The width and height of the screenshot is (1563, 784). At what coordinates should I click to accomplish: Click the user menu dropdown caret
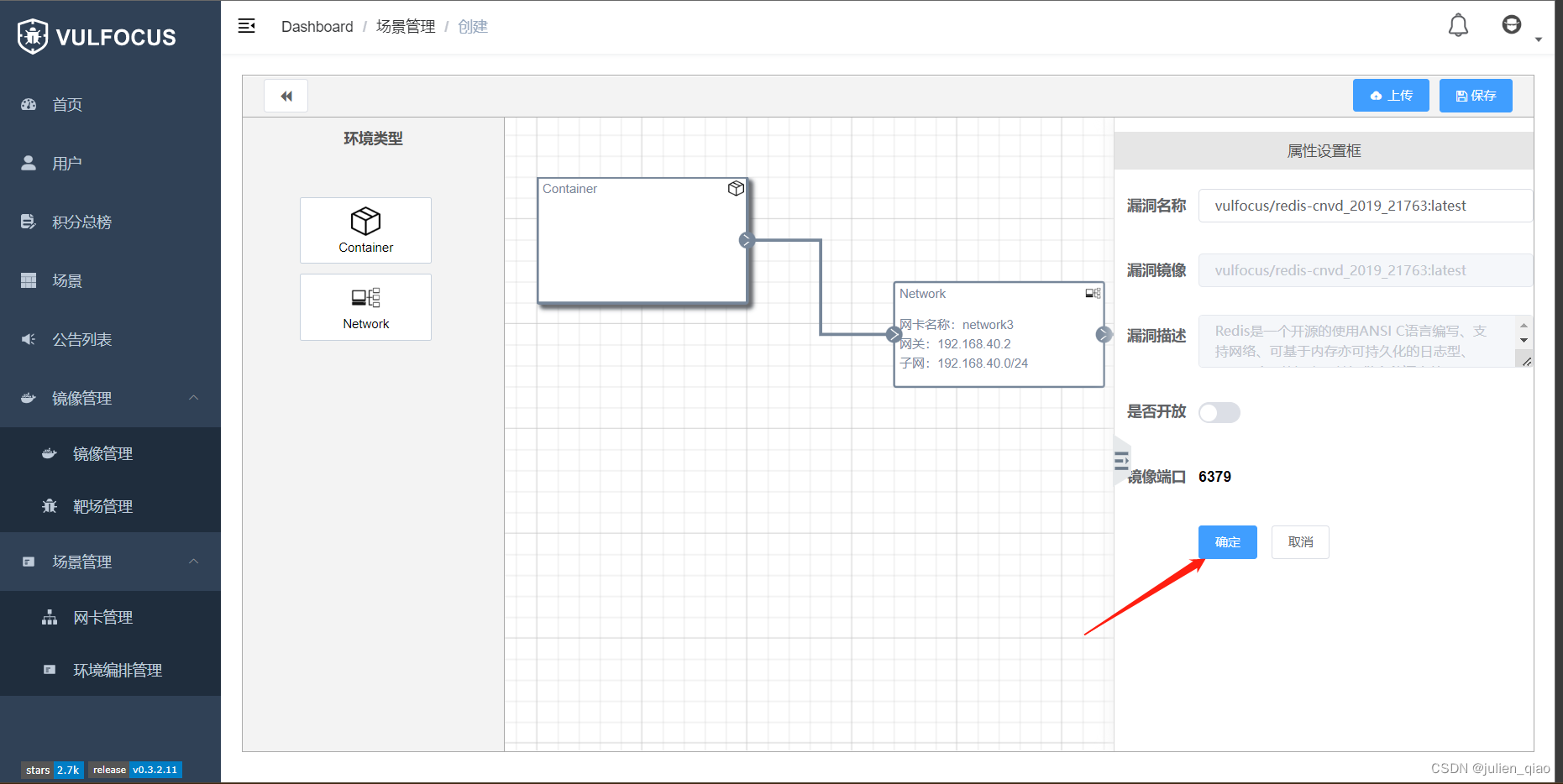pyautogui.click(x=1538, y=39)
